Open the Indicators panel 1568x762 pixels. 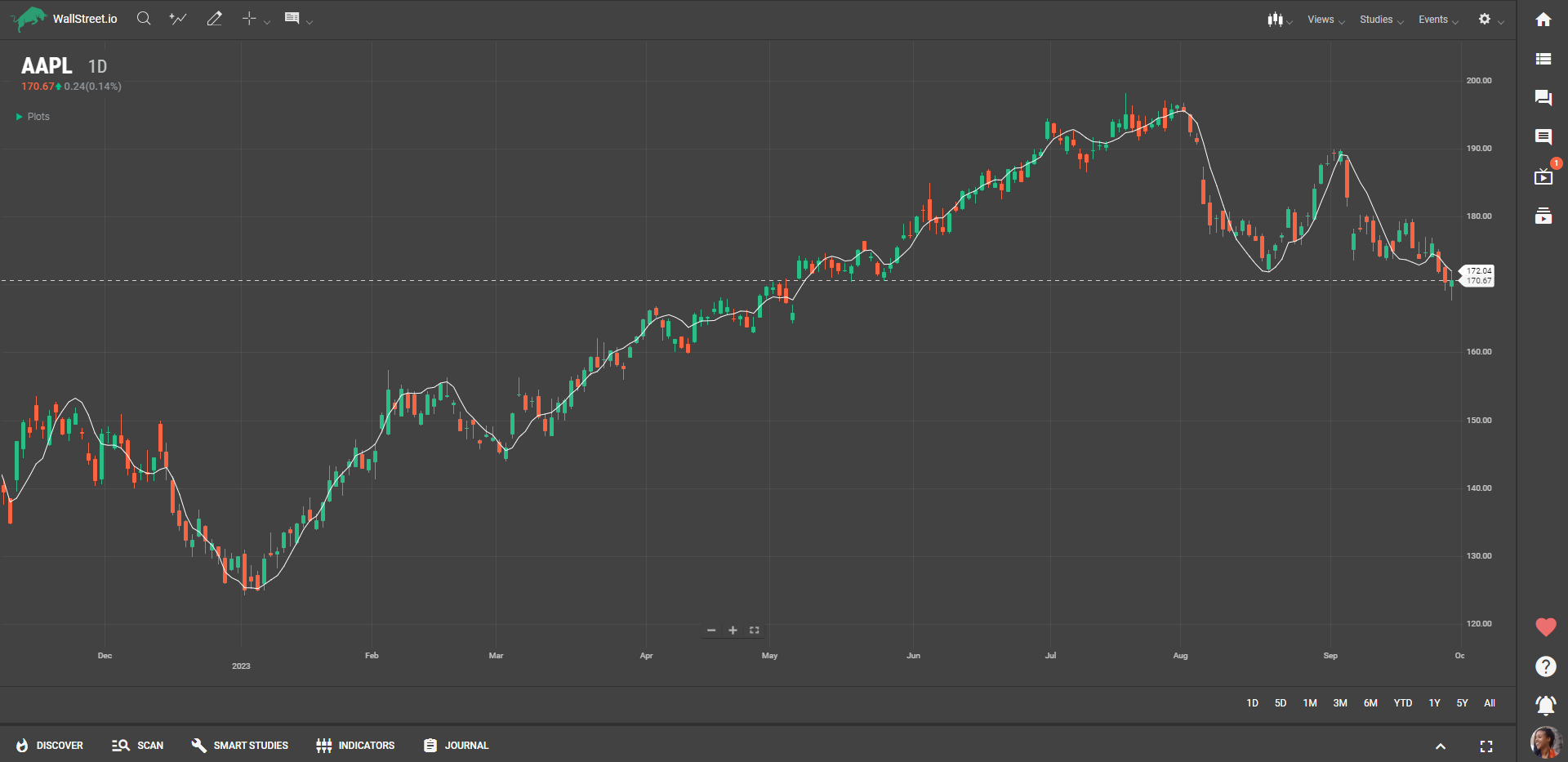point(355,746)
